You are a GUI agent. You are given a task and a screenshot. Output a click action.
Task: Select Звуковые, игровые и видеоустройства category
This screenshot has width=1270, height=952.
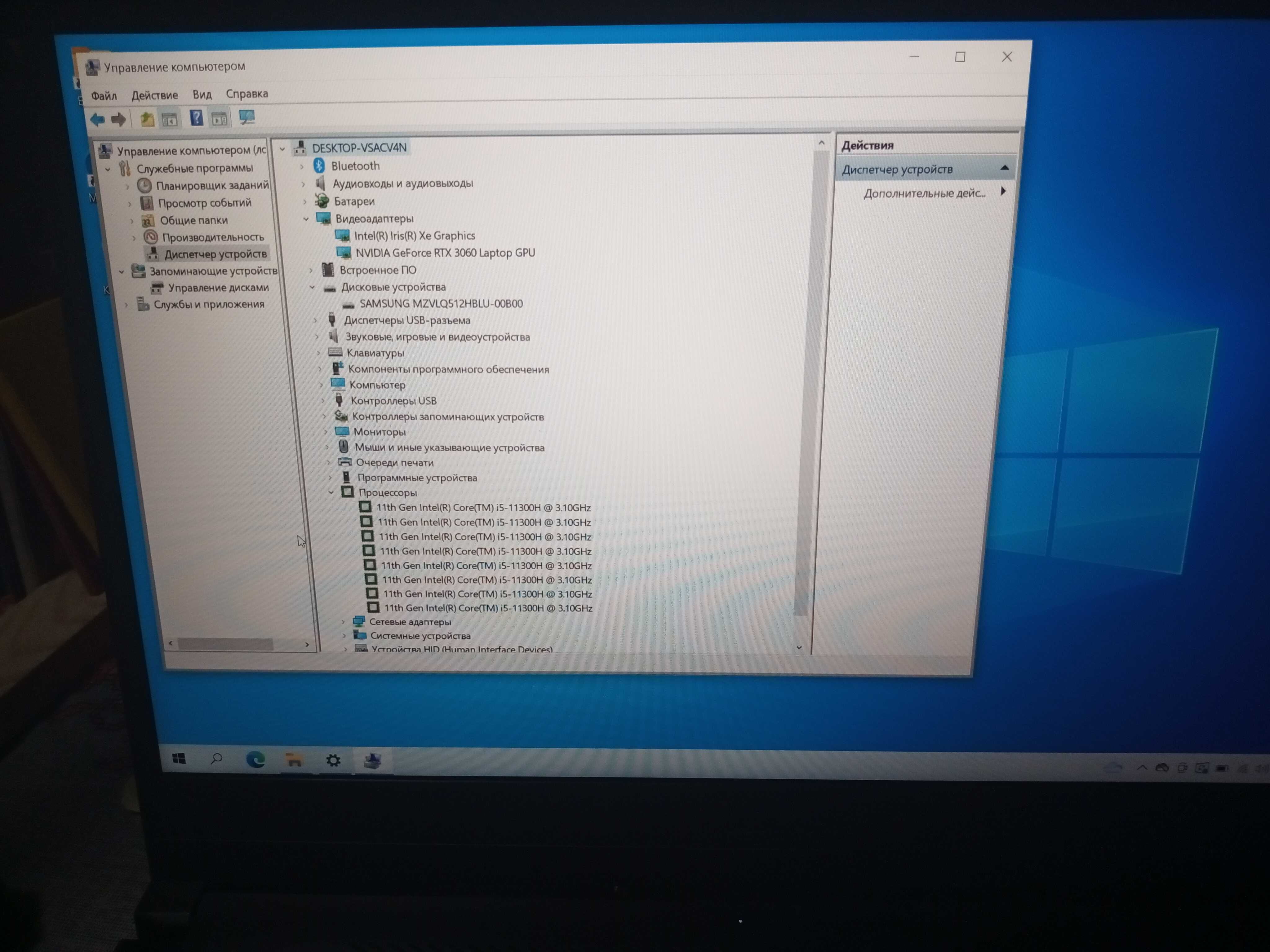coord(437,337)
